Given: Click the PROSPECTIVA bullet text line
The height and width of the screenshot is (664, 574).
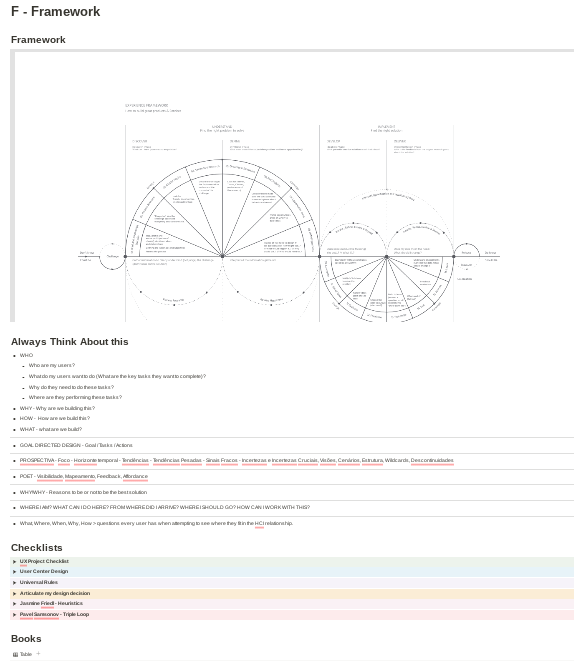Looking at the screenshot, I should [x=237, y=460].
